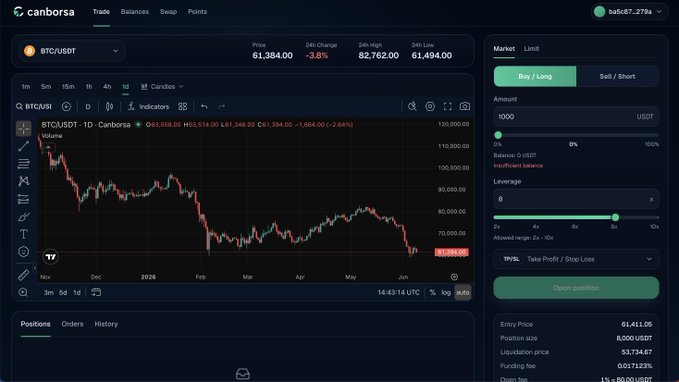Click the Leverage input field
Image resolution: width=679 pixels, height=382 pixels.
coord(576,199)
